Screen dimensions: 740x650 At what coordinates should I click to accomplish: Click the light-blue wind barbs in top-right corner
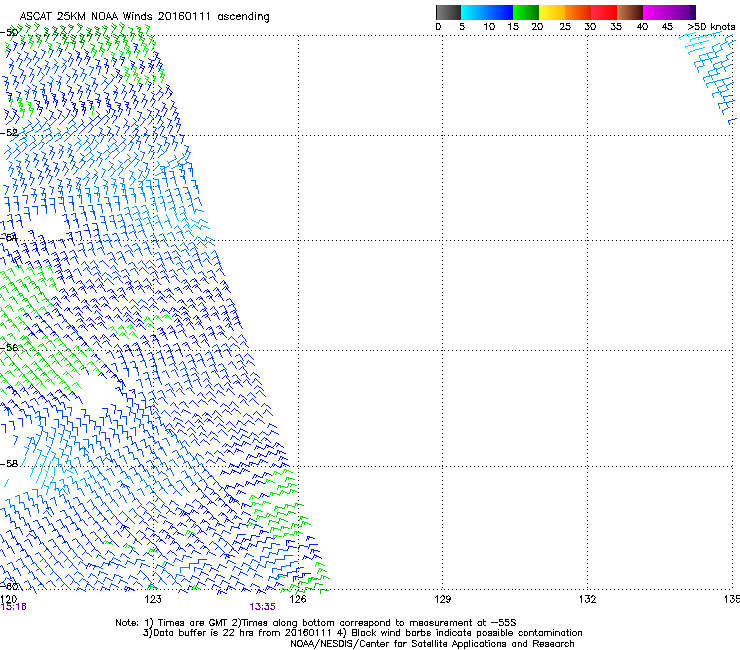(709, 78)
